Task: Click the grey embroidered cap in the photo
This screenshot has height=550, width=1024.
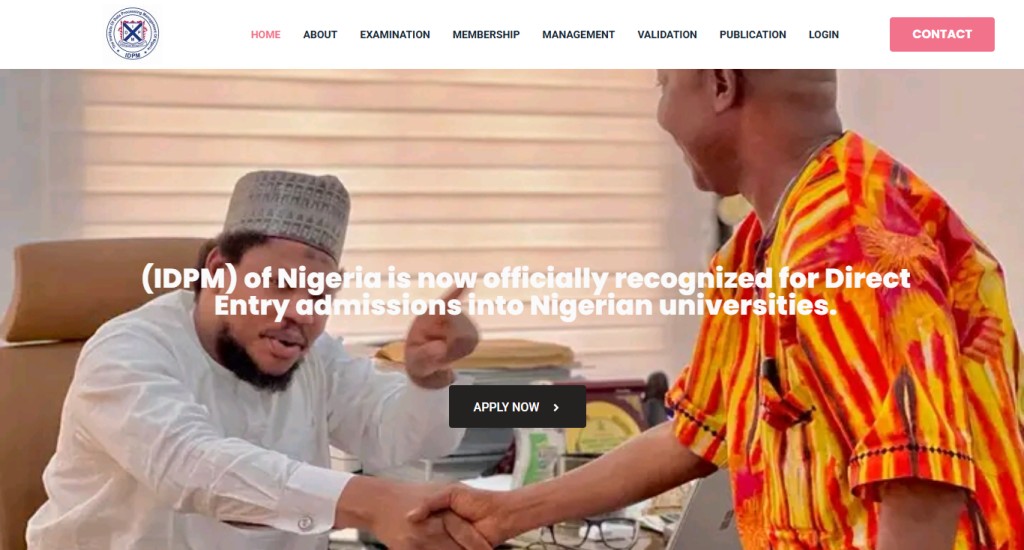Action: click(x=289, y=210)
